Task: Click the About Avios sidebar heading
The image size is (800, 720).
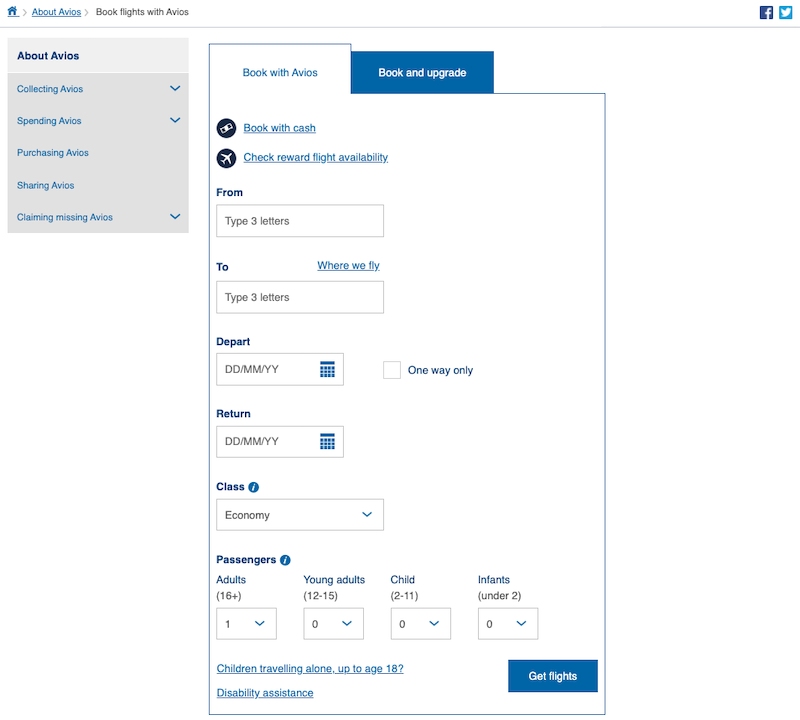Action: pos(48,56)
